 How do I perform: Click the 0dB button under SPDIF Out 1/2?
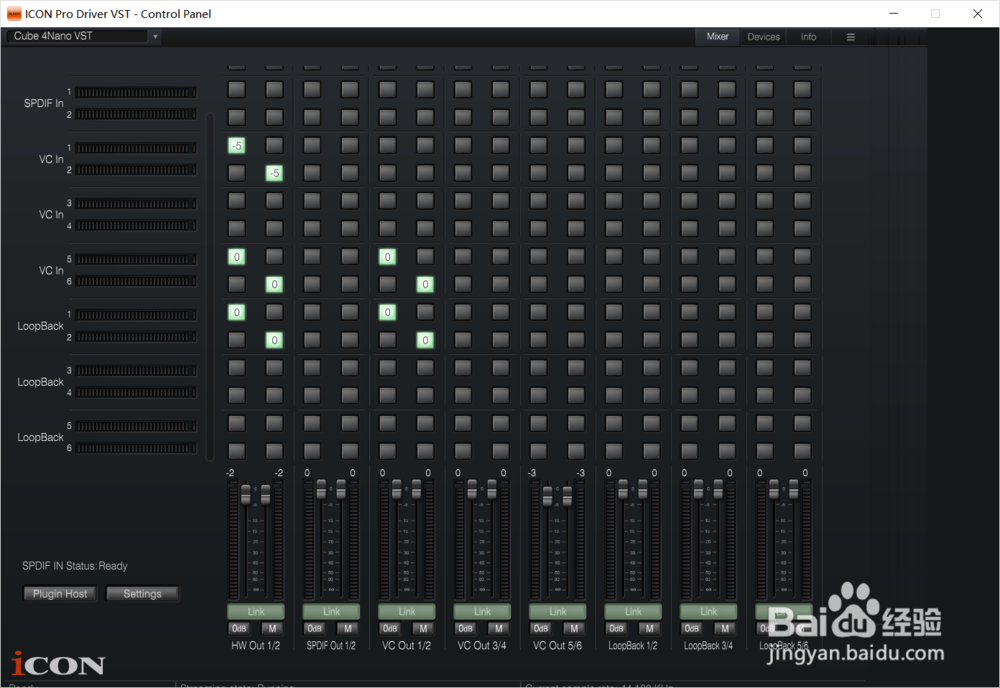point(314,629)
